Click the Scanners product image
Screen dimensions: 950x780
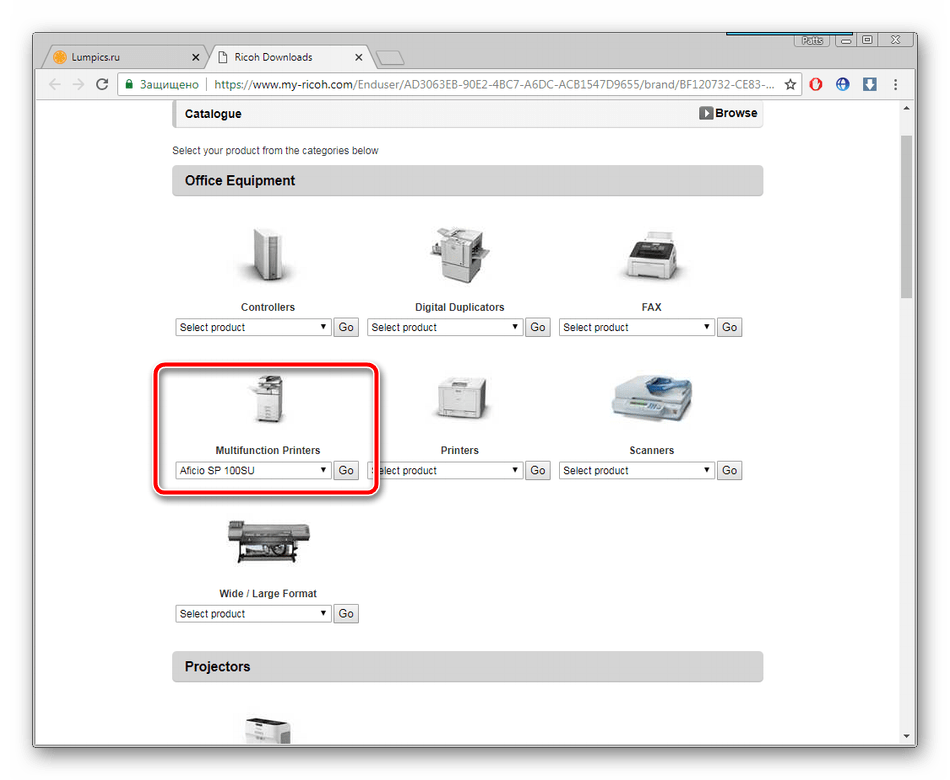(x=651, y=399)
